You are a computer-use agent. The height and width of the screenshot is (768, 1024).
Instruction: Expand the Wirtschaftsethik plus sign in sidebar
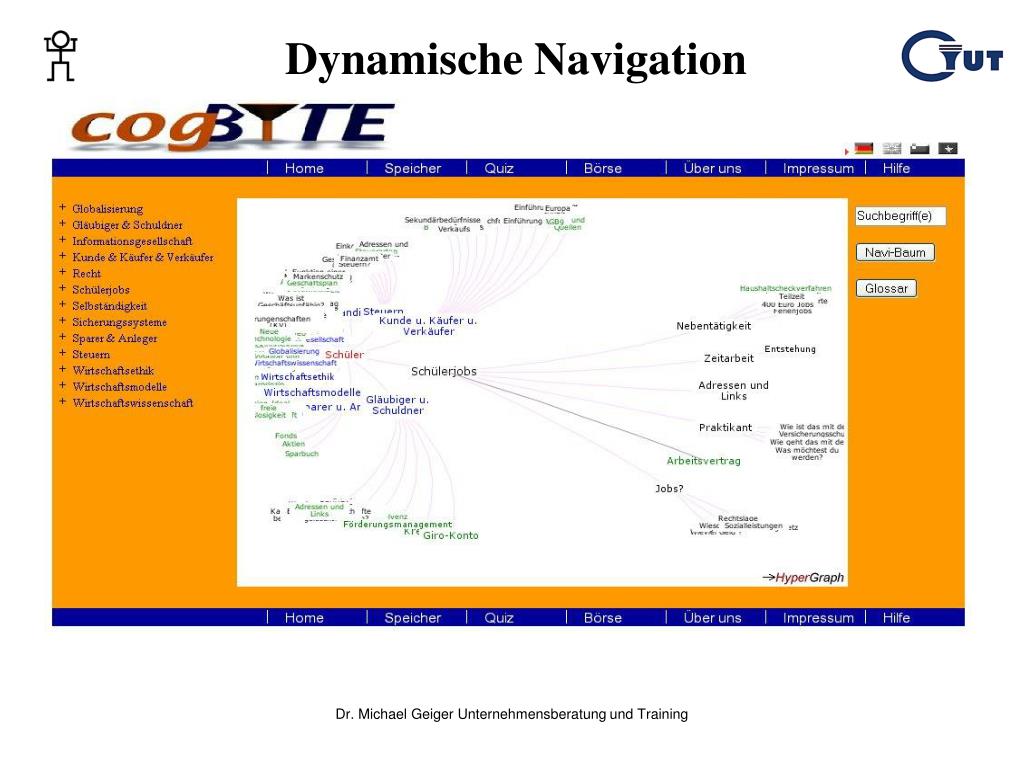[63, 370]
